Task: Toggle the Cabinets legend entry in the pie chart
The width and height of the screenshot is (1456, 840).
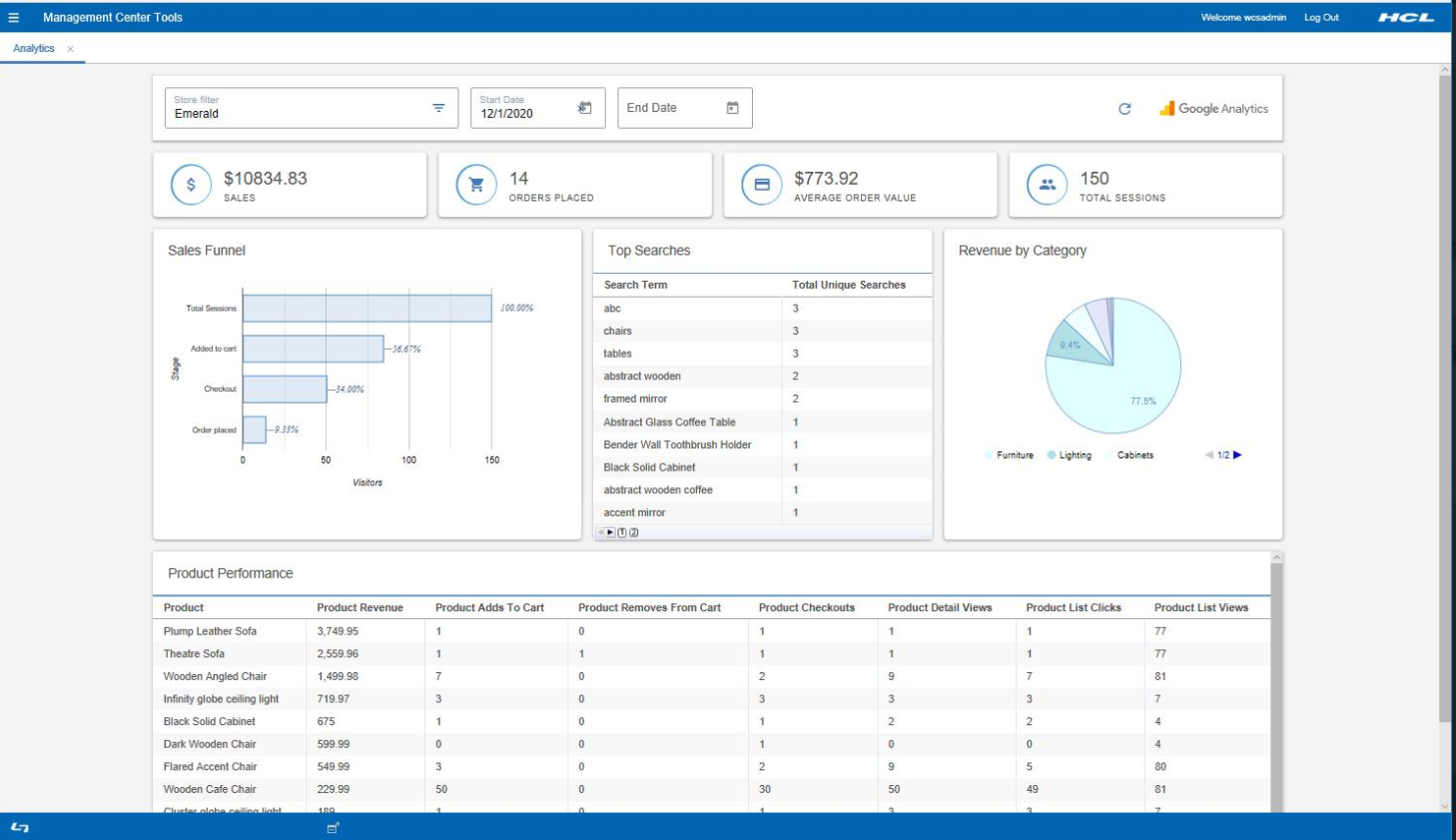Action: pyautogui.click(x=1129, y=455)
